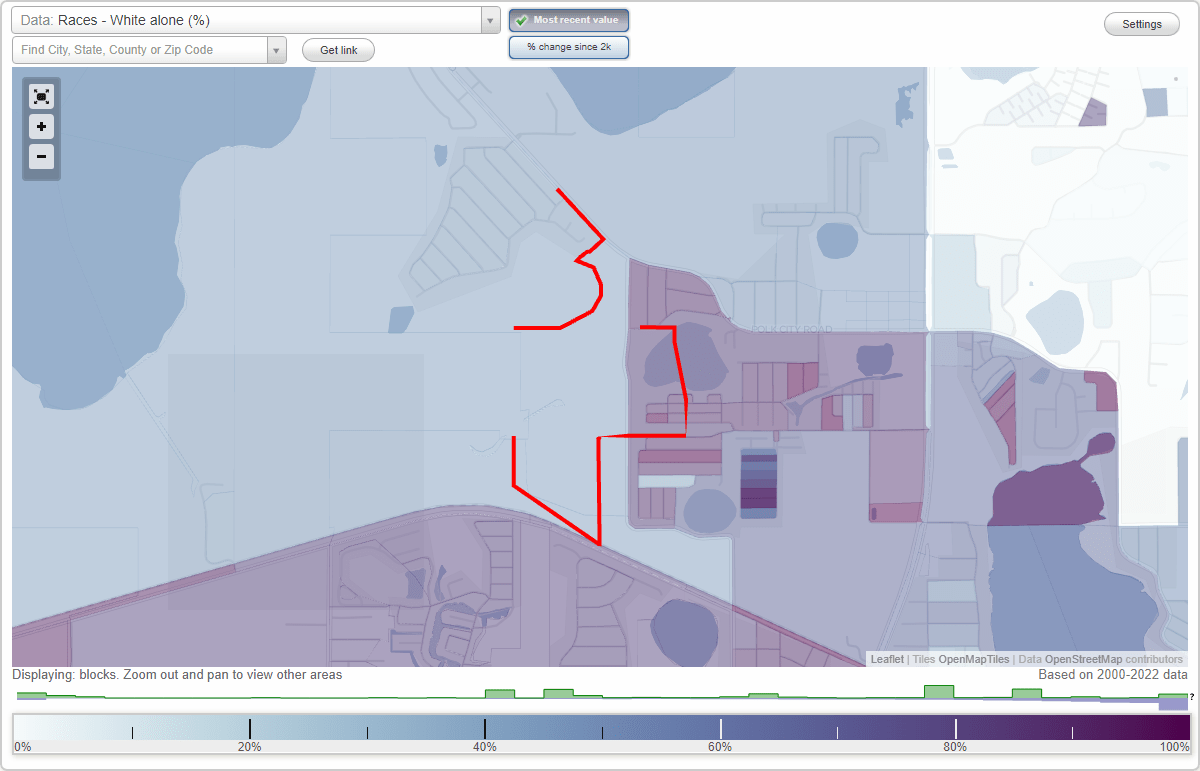Zoom in with the plus button
This screenshot has height=771, width=1200.
point(41,127)
